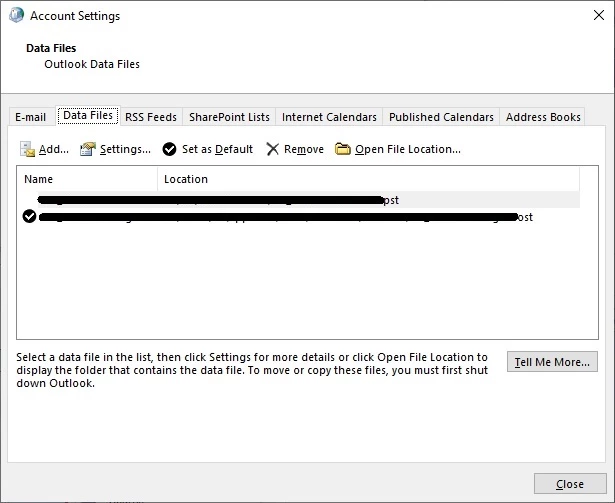Select the Data Files tab

88,115
